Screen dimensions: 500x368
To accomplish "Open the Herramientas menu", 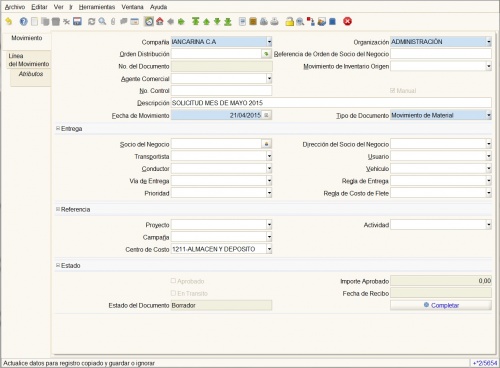I will coord(97,7).
